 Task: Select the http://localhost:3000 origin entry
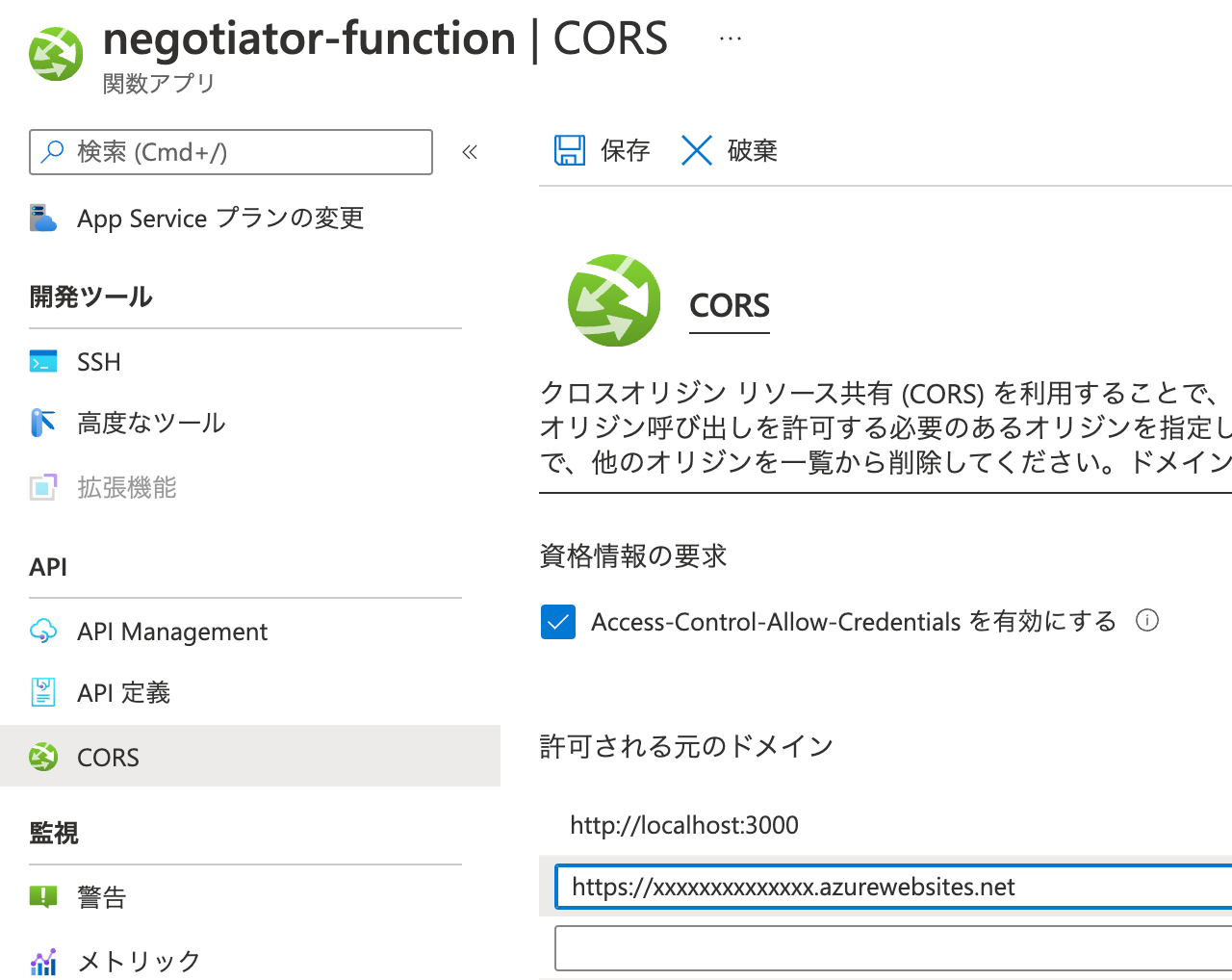(x=684, y=825)
